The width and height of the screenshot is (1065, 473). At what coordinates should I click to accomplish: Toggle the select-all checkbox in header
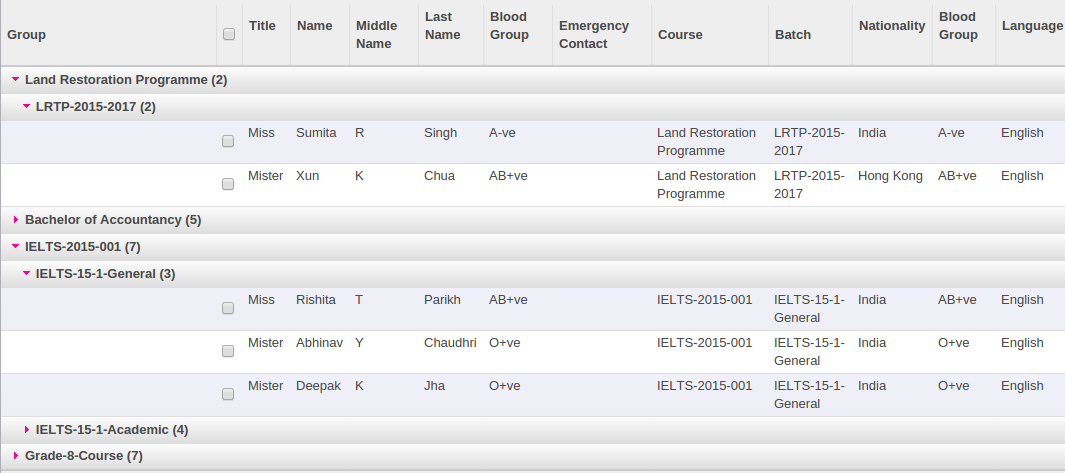229,34
